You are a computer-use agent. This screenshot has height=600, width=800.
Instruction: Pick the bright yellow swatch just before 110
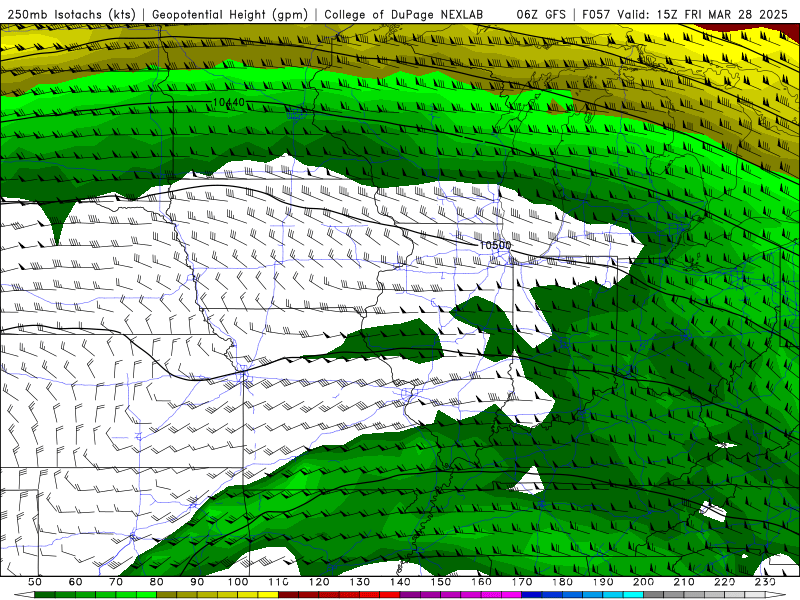point(268,595)
